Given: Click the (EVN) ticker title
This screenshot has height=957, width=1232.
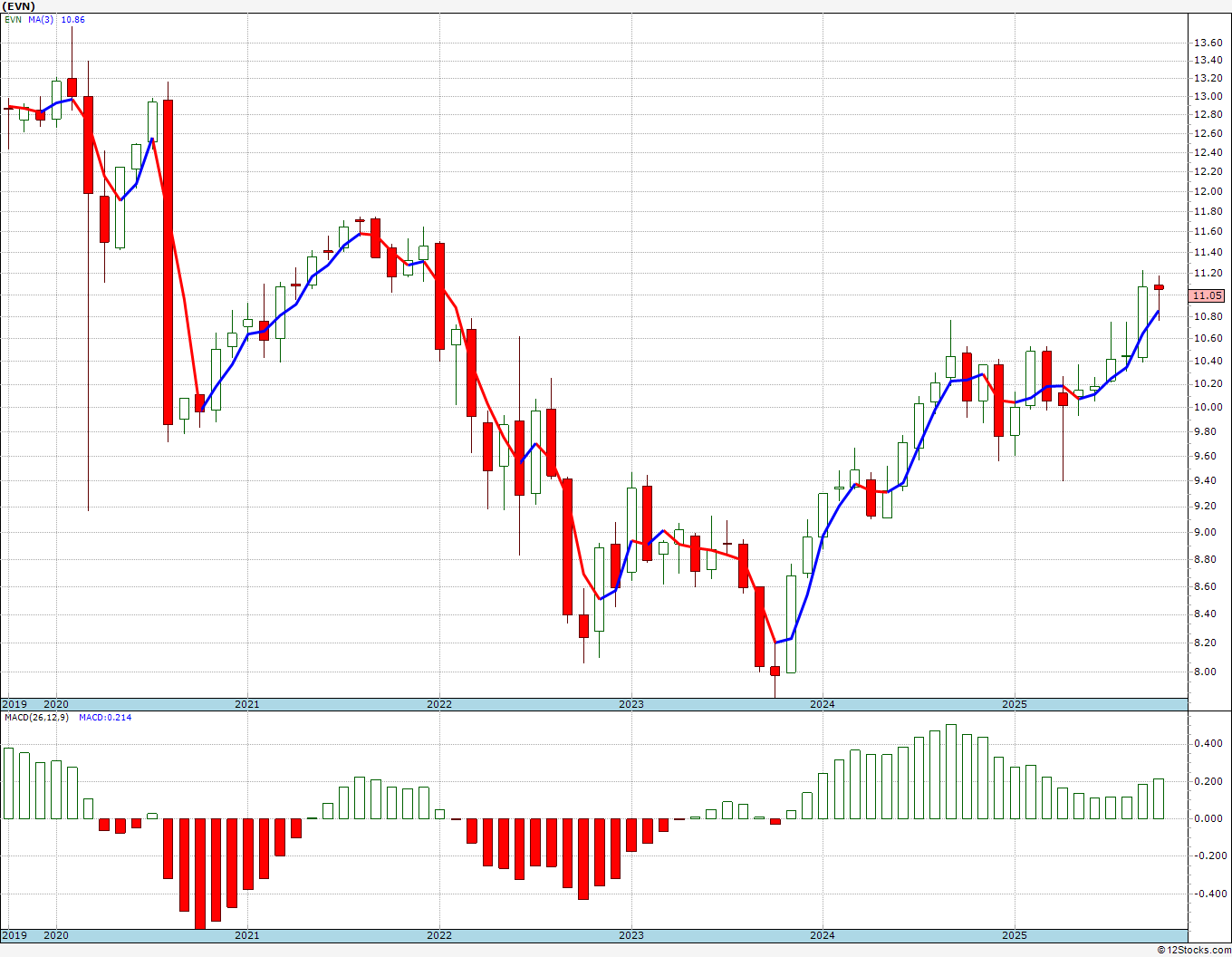Looking at the screenshot, I should tap(19, 6).
